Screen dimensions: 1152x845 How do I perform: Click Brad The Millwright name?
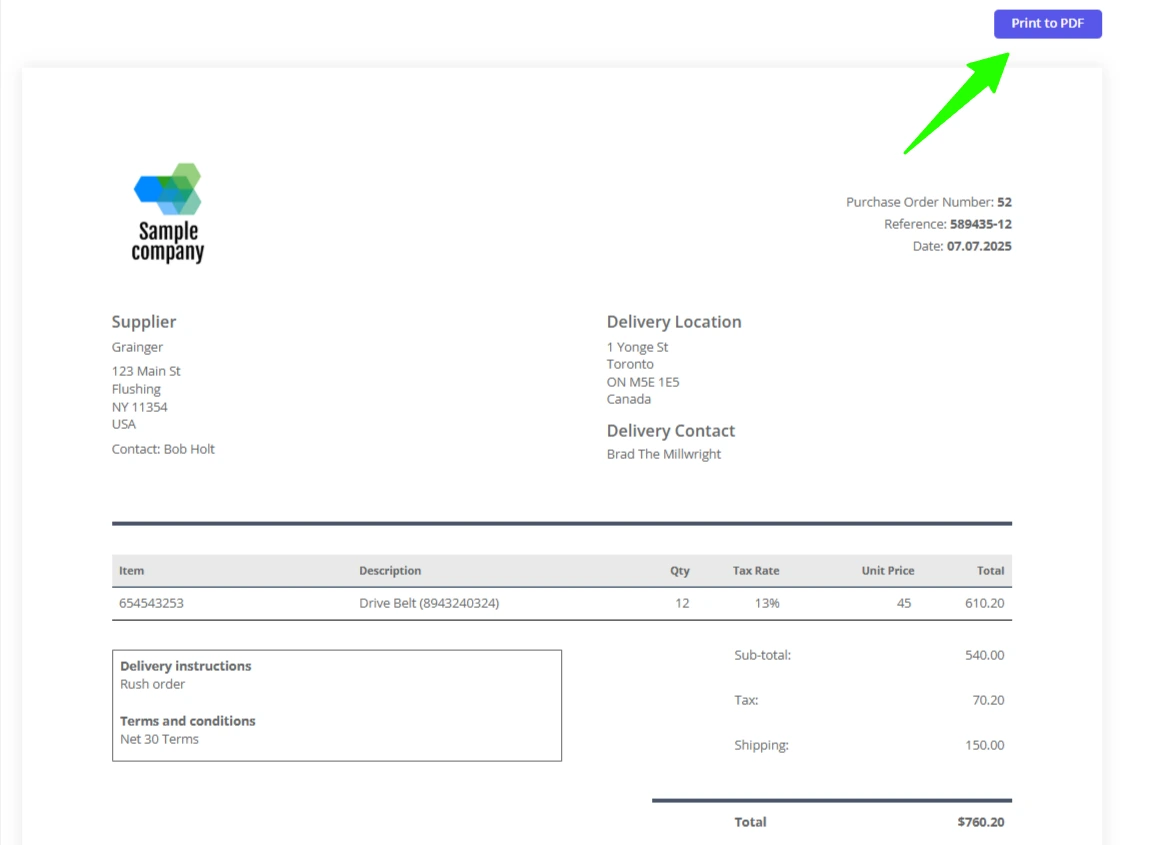[663, 454]
